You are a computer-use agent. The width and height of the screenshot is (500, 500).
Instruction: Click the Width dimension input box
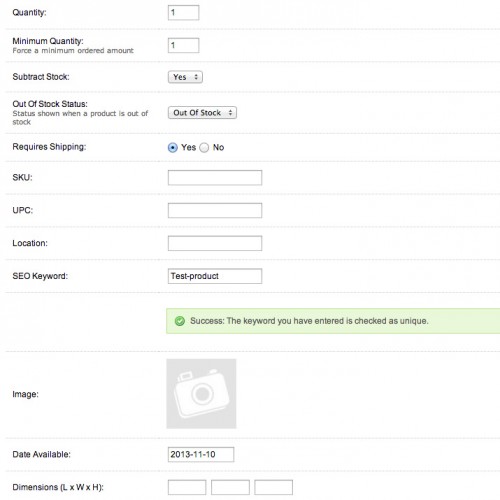230,487
